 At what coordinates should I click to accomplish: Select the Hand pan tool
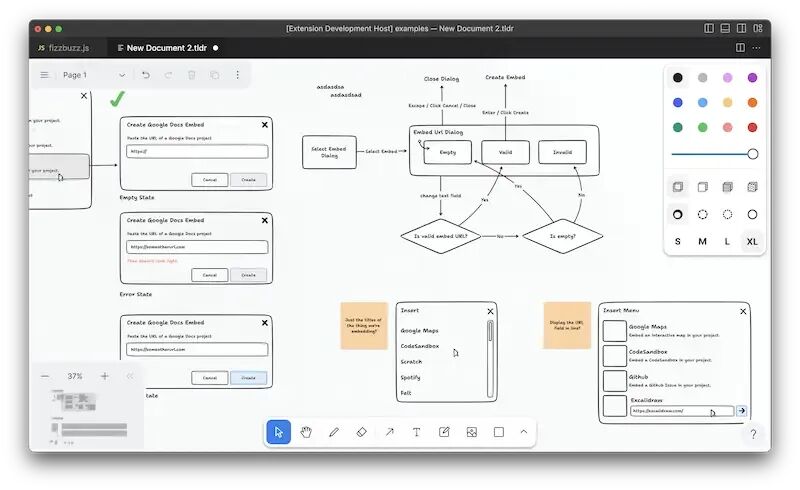coord(306,432)
